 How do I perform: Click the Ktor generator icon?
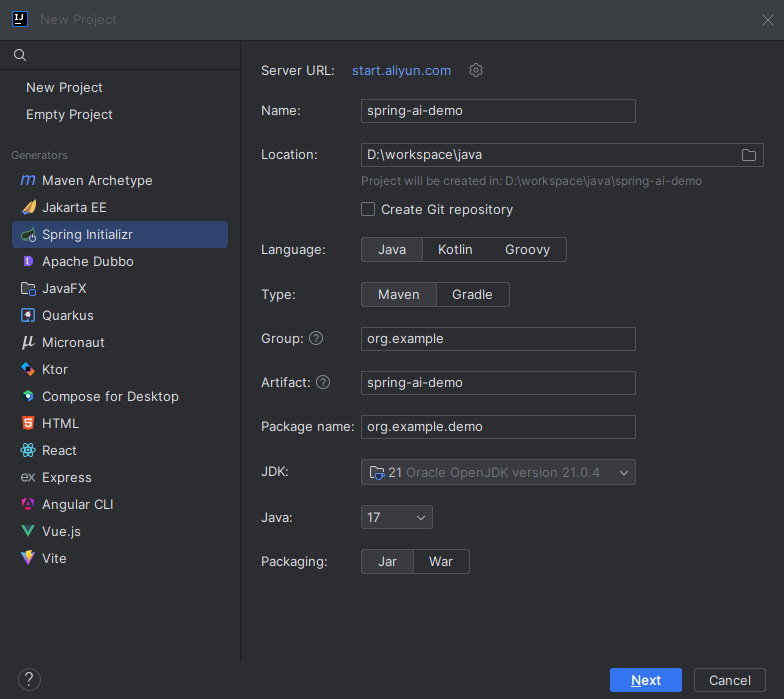tap(28, 370)
